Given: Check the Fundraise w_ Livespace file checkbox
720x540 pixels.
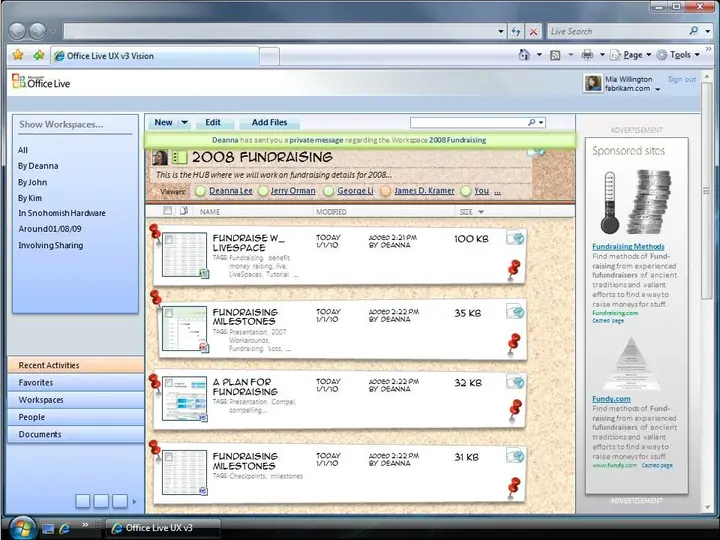Looking at the screenshot, I should pos(169,239).
